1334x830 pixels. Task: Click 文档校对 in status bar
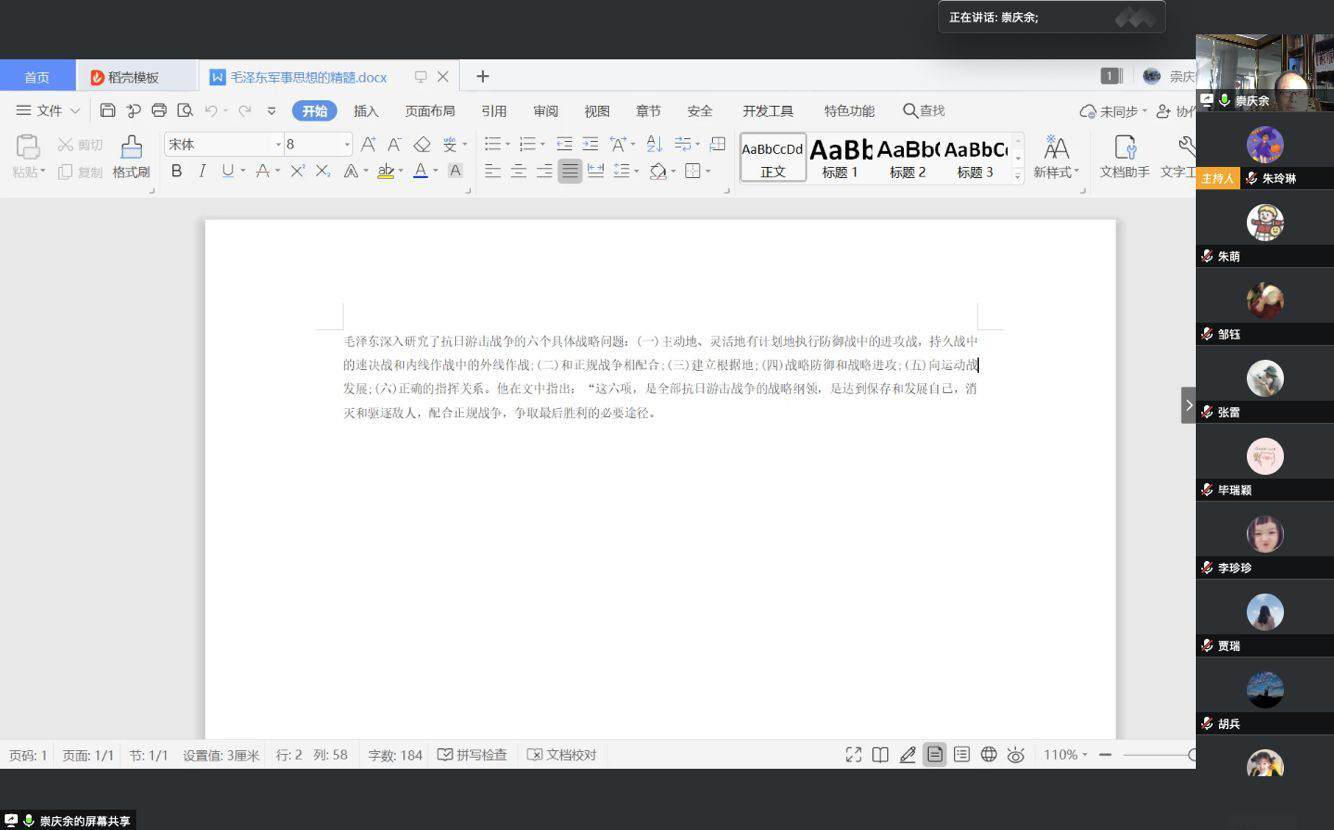[562, 755]
